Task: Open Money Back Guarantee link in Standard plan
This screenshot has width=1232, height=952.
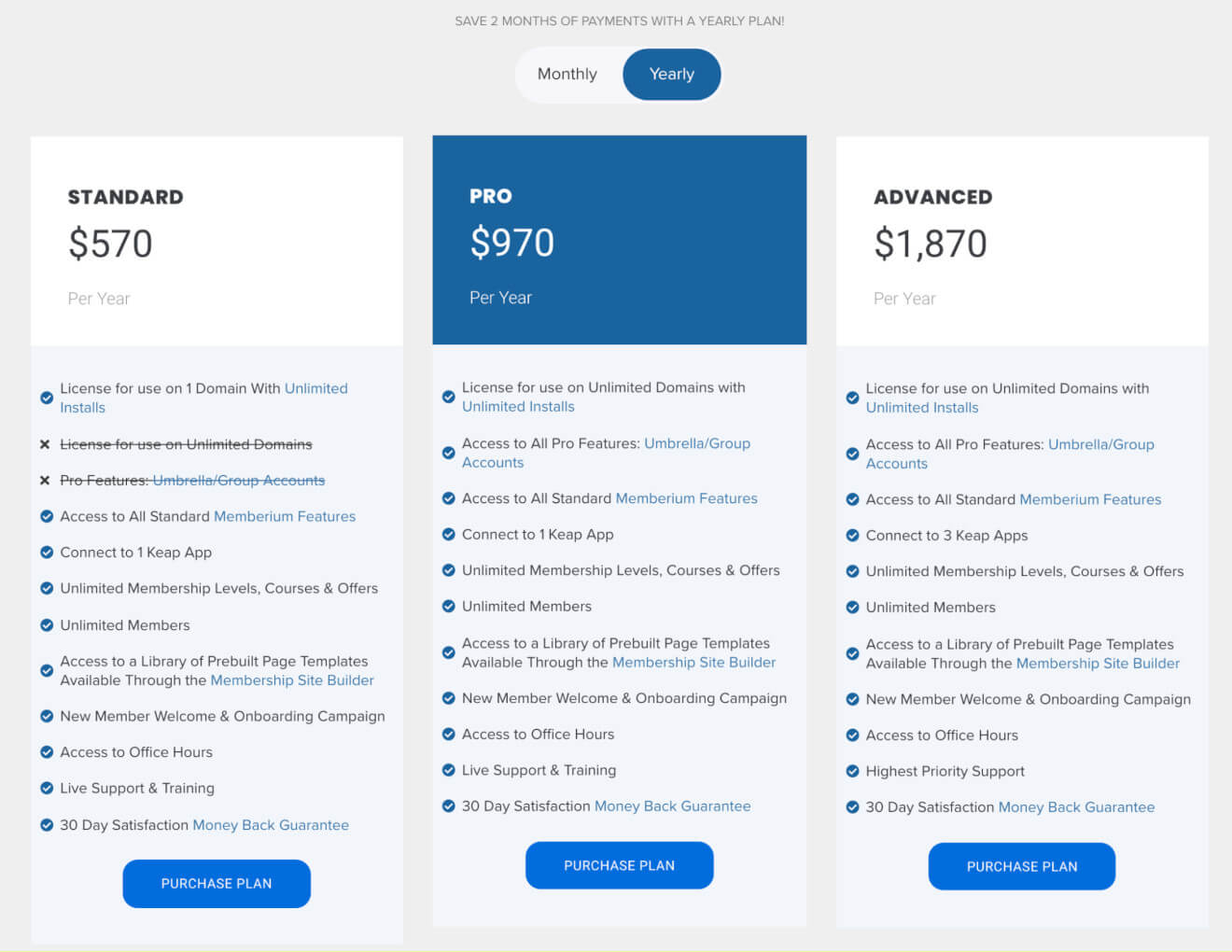Action: 271,825
